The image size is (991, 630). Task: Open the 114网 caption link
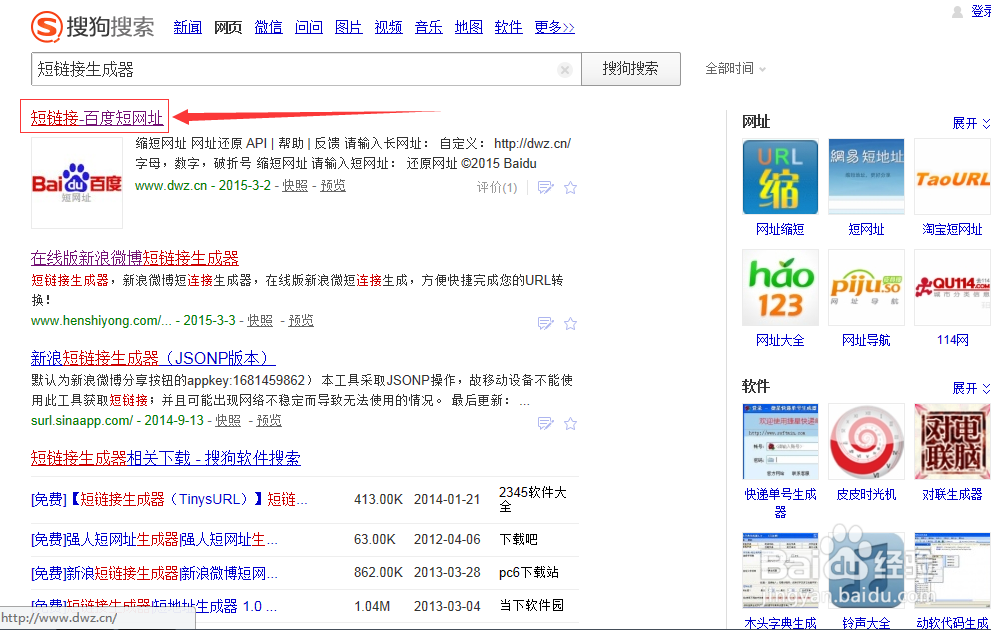pos(952,341)
